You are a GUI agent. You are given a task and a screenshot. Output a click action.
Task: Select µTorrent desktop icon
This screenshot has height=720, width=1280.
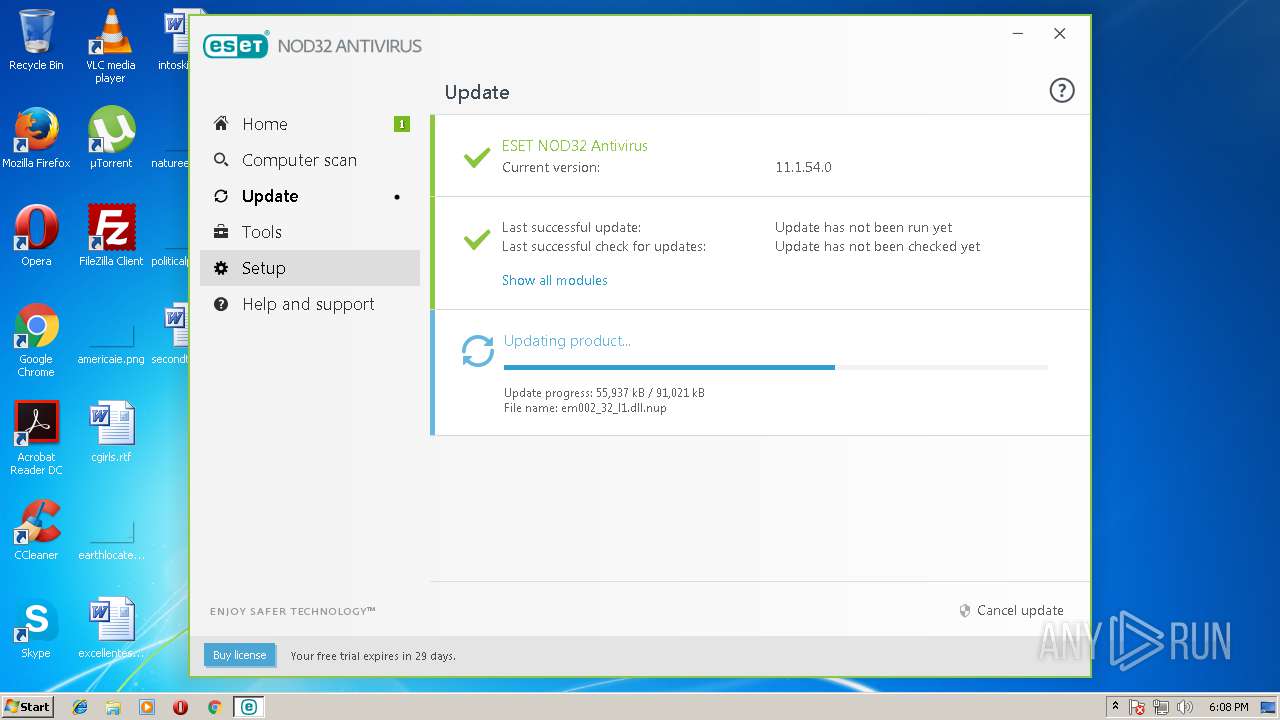[x=110, y=138]
